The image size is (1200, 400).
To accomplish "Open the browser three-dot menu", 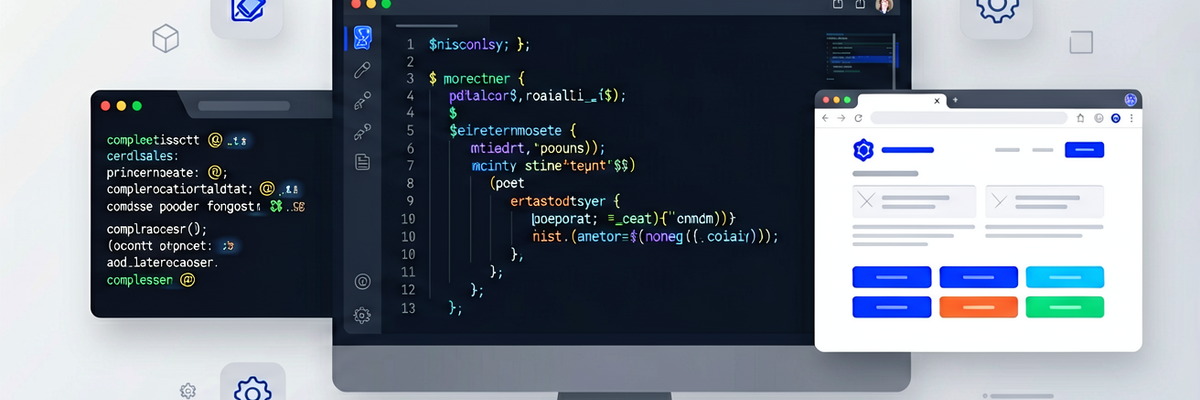I will (1130, 118).
